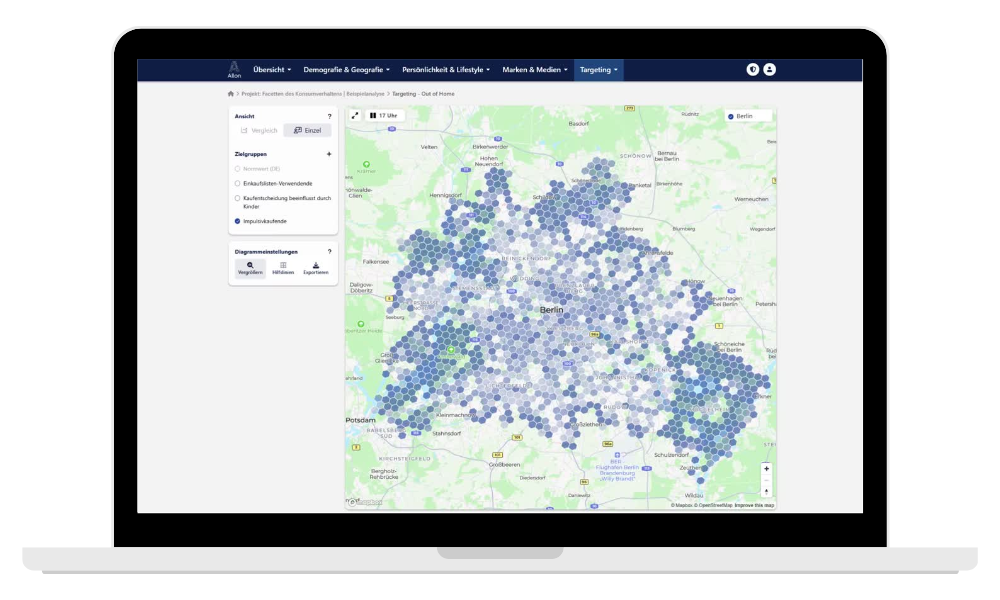This screenshot has height=600, width=1000.
Task: Click the Exportieren button
Action: [x=316, y=268]
